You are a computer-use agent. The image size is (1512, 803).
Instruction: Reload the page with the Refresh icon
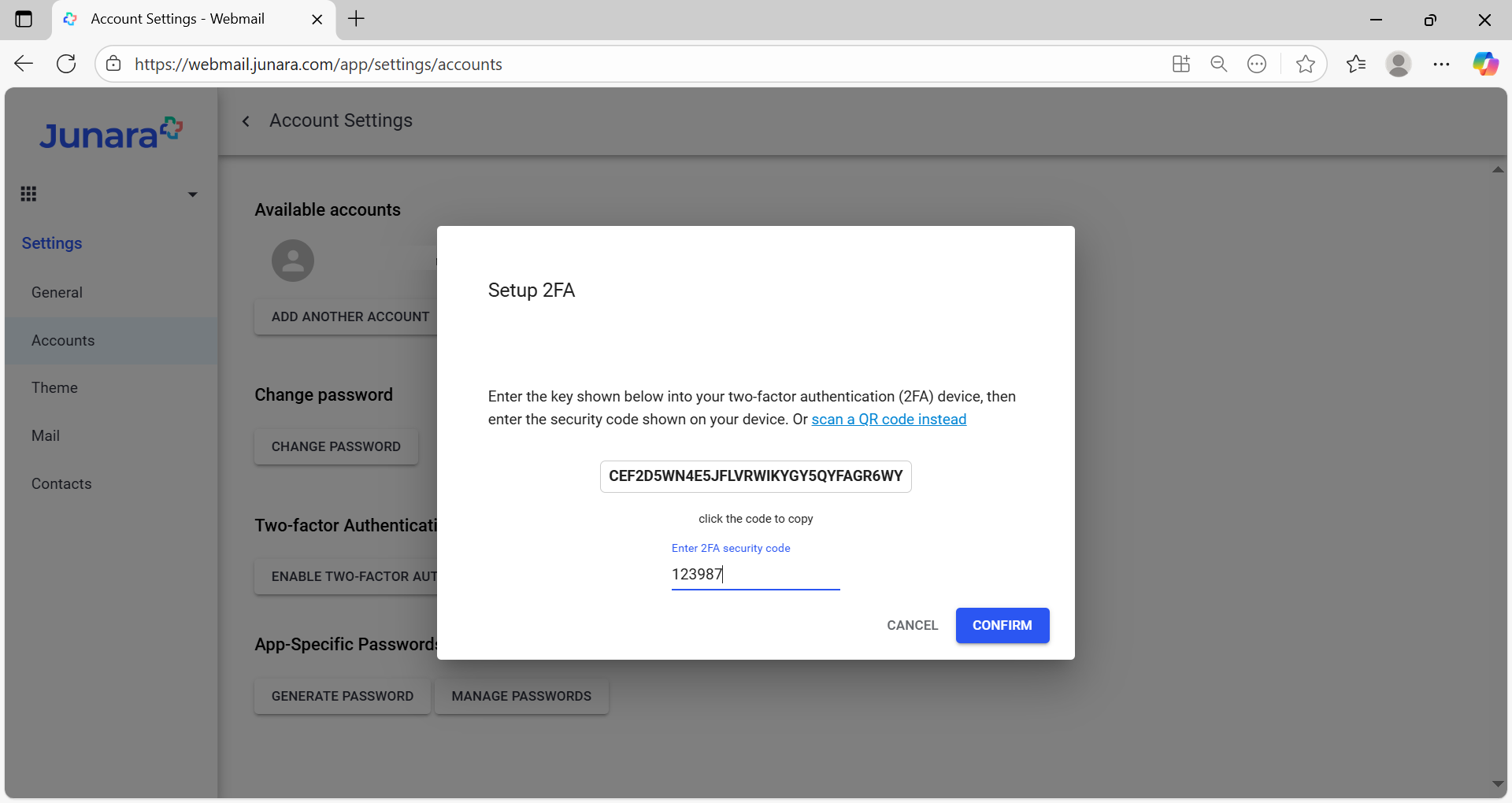66,64
